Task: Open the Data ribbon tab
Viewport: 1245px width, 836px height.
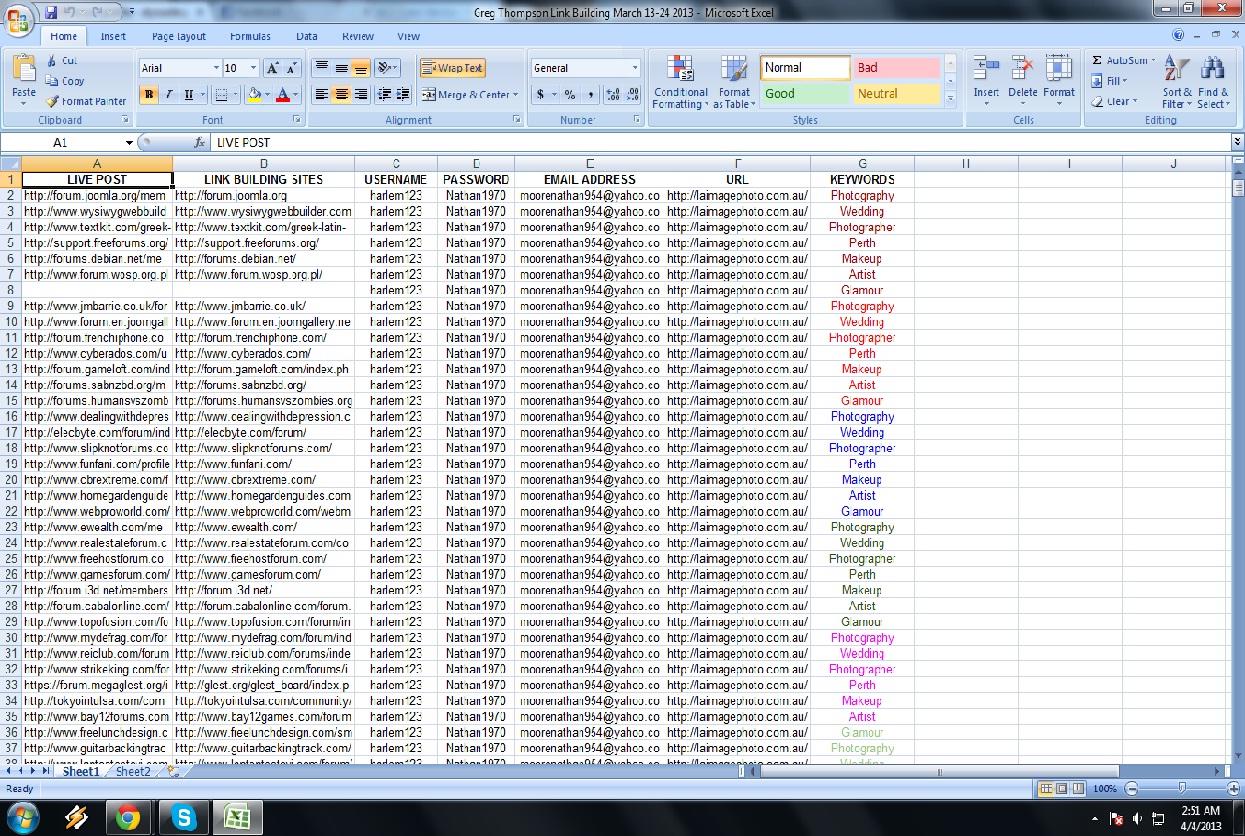Action: tap(307, 36)
